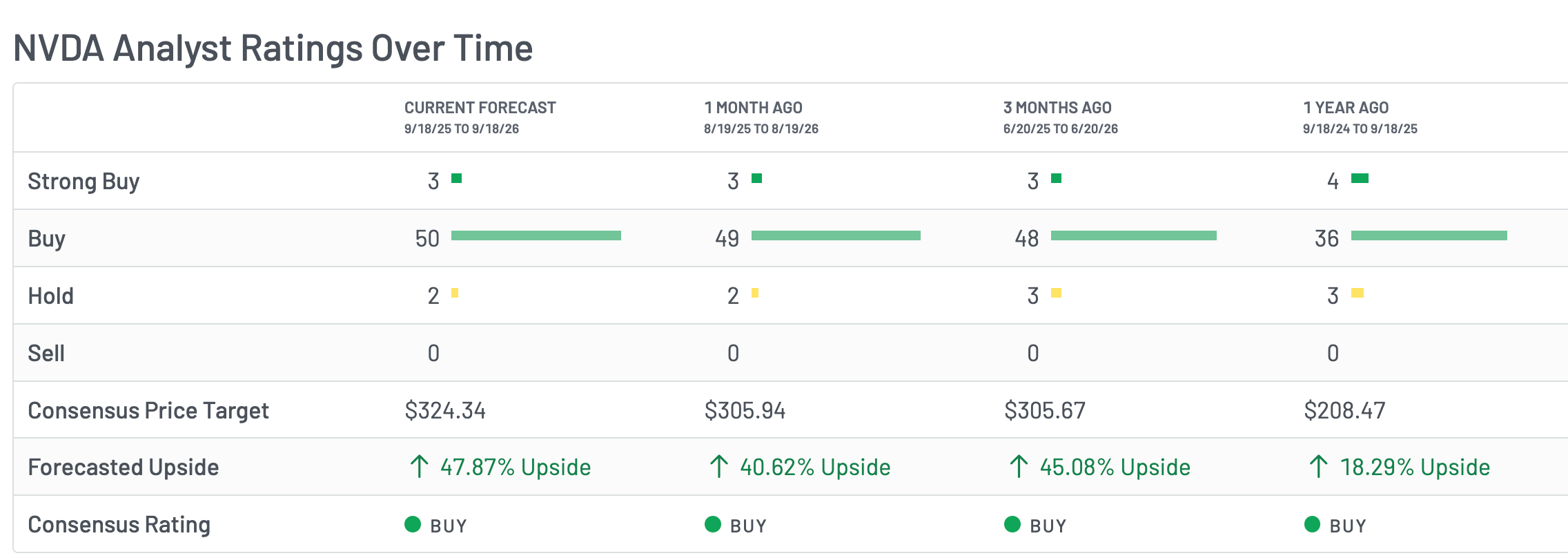Click the Buy count 48

click(x=1027, y=238)
